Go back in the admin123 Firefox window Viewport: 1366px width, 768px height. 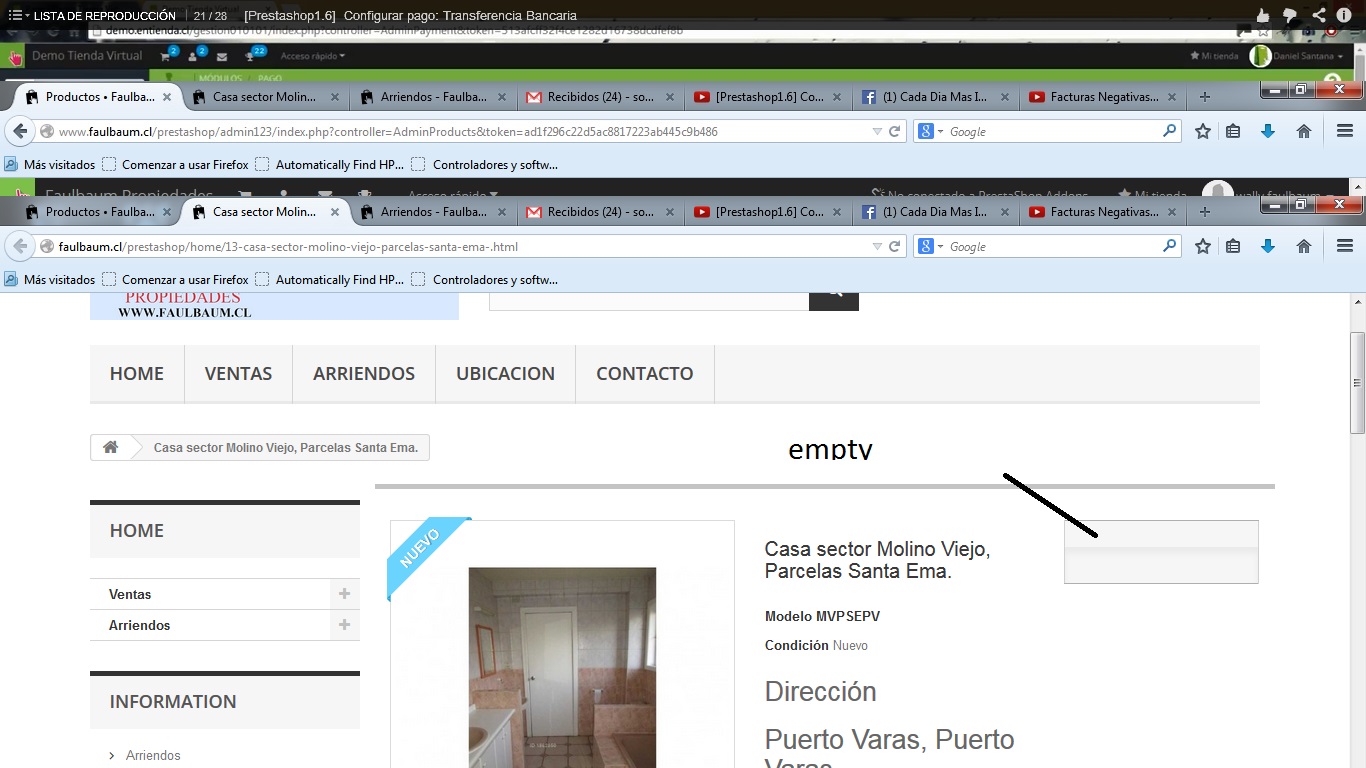(20, 131)
